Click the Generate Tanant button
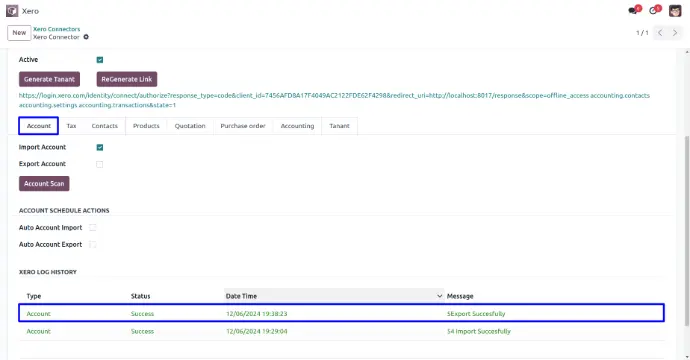This screenshot has width=690, height=360. [x=49, y=79]
